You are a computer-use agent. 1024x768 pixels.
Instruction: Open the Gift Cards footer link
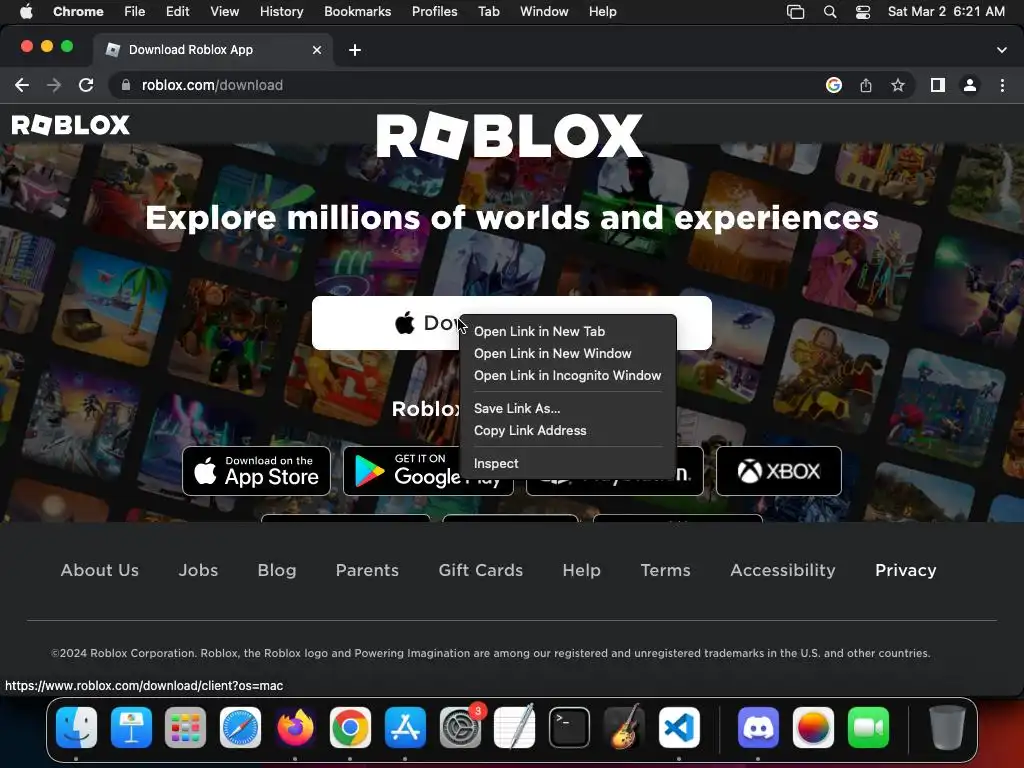(x=481, y=570)
